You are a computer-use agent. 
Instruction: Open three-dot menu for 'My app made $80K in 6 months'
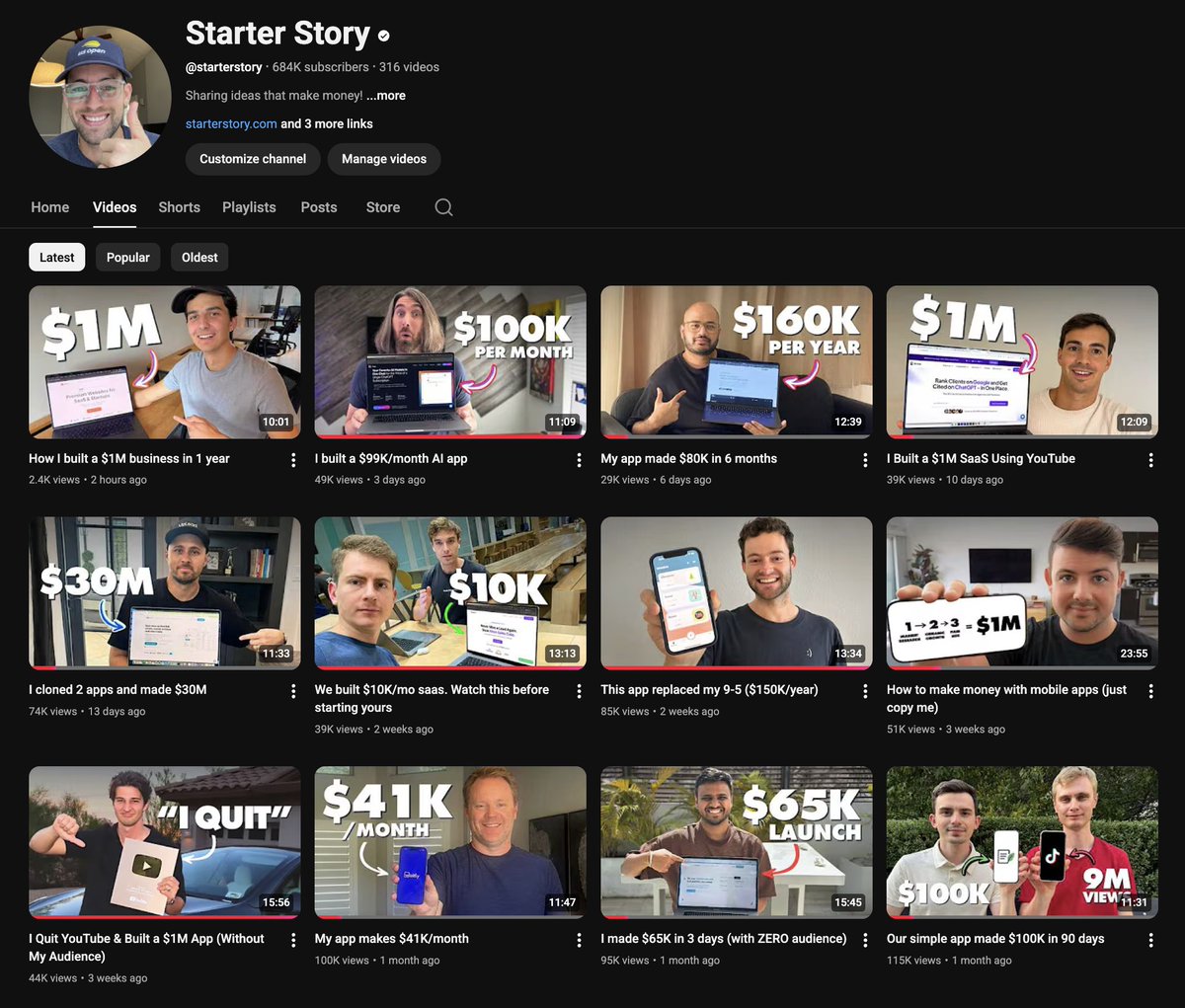pos(865,460)
